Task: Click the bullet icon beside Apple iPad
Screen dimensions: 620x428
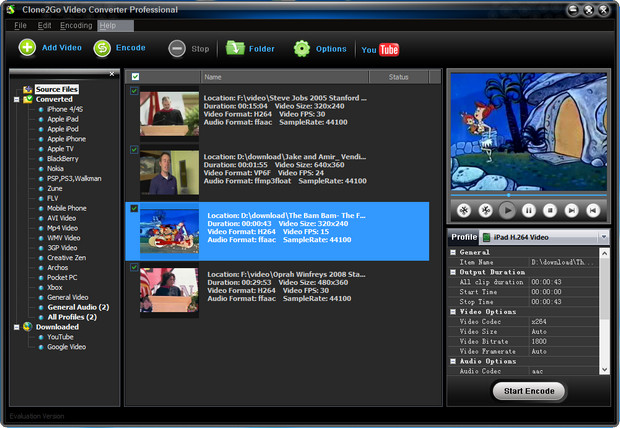Action: tap(41, 119)
